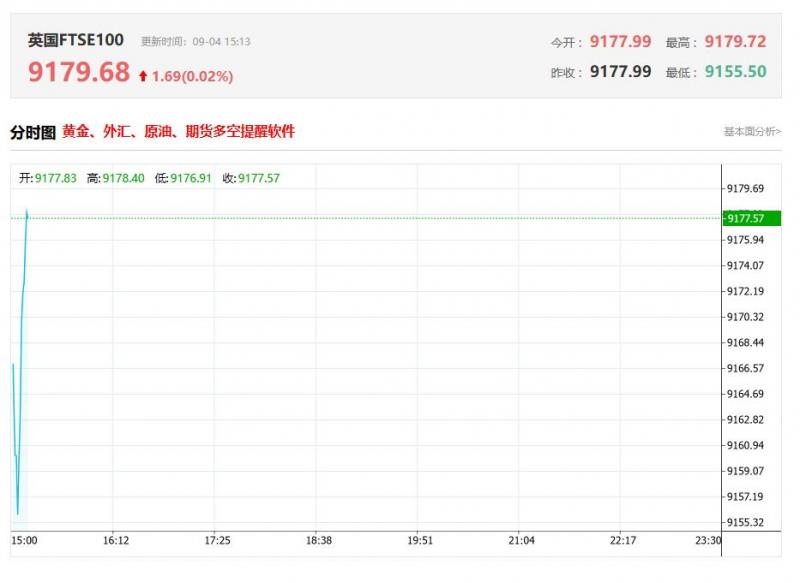Click the 23:30 time axis label
This screenshot has width=800, height=583.
[708, 540]
